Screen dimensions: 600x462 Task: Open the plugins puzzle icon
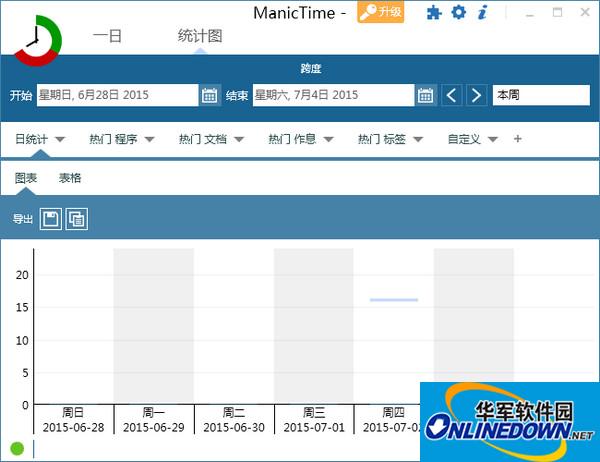click(434, 13)
